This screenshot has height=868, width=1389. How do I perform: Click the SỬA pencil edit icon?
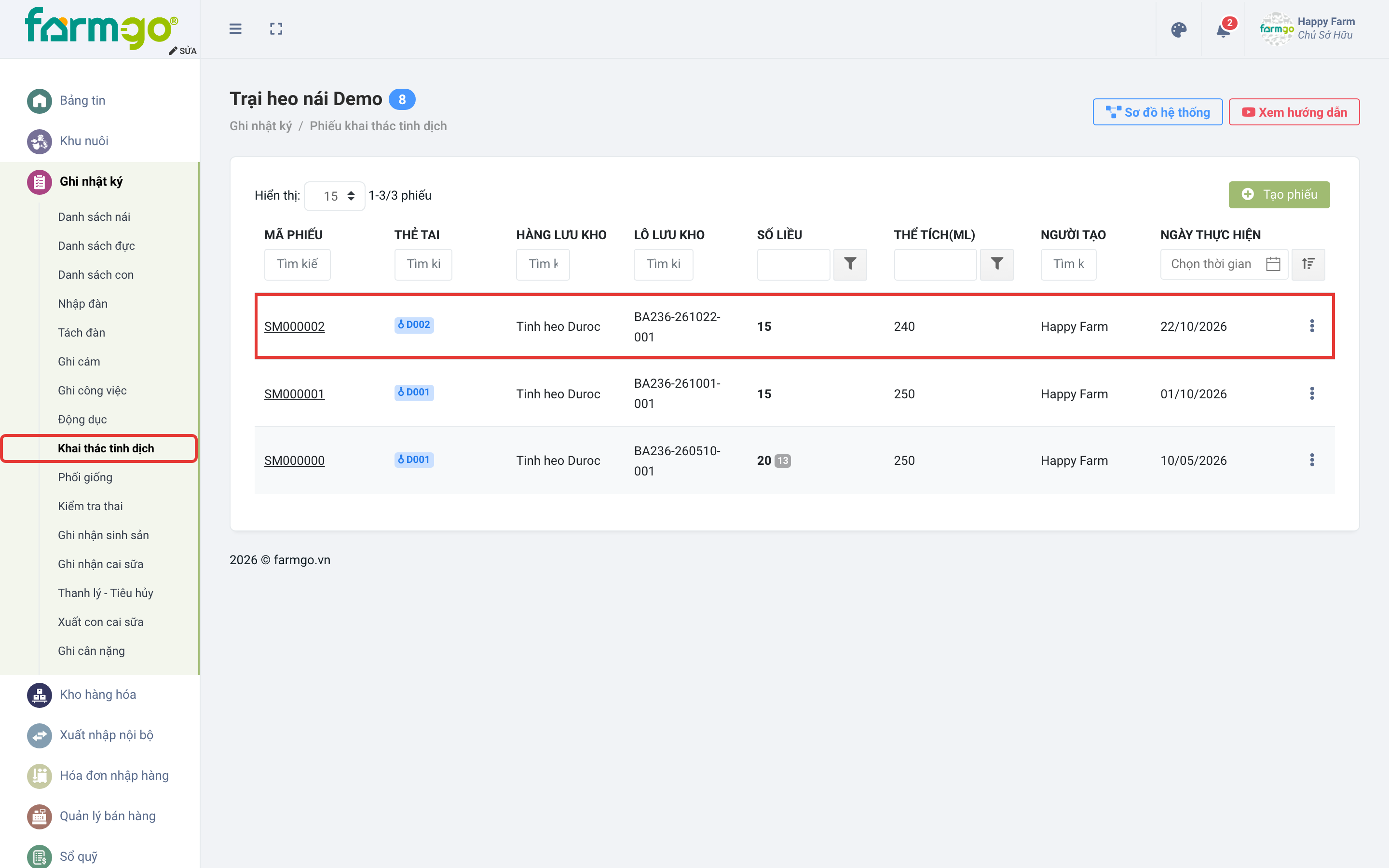click(x=182, y=51)
